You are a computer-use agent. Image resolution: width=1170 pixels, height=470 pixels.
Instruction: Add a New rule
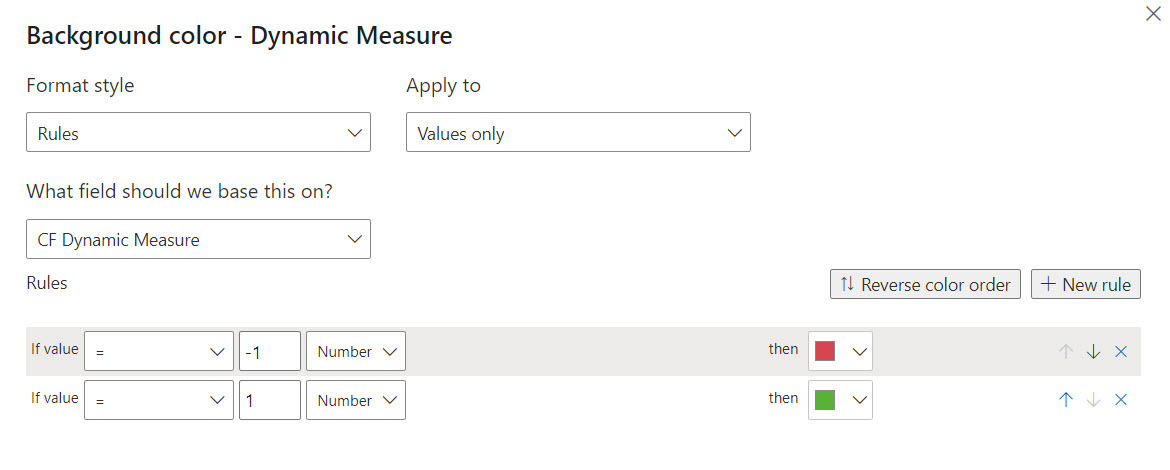pyautogui.click(x=1086, y=284)
